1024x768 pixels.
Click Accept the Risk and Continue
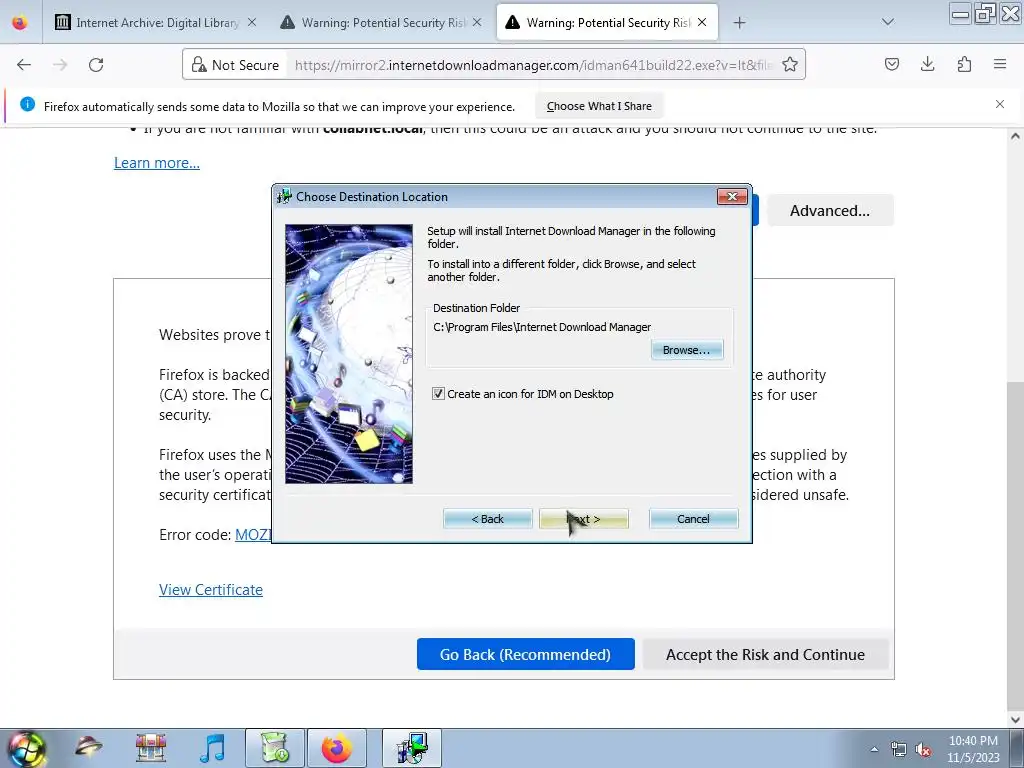pos(765,654)
